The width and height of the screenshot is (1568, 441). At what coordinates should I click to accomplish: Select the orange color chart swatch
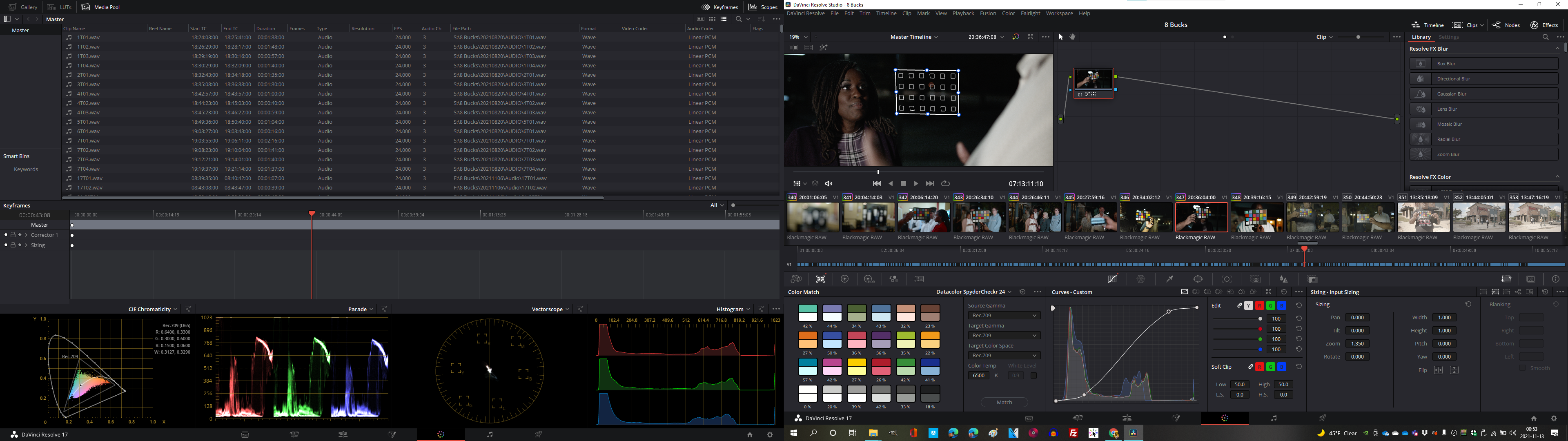tap(808, 340)
